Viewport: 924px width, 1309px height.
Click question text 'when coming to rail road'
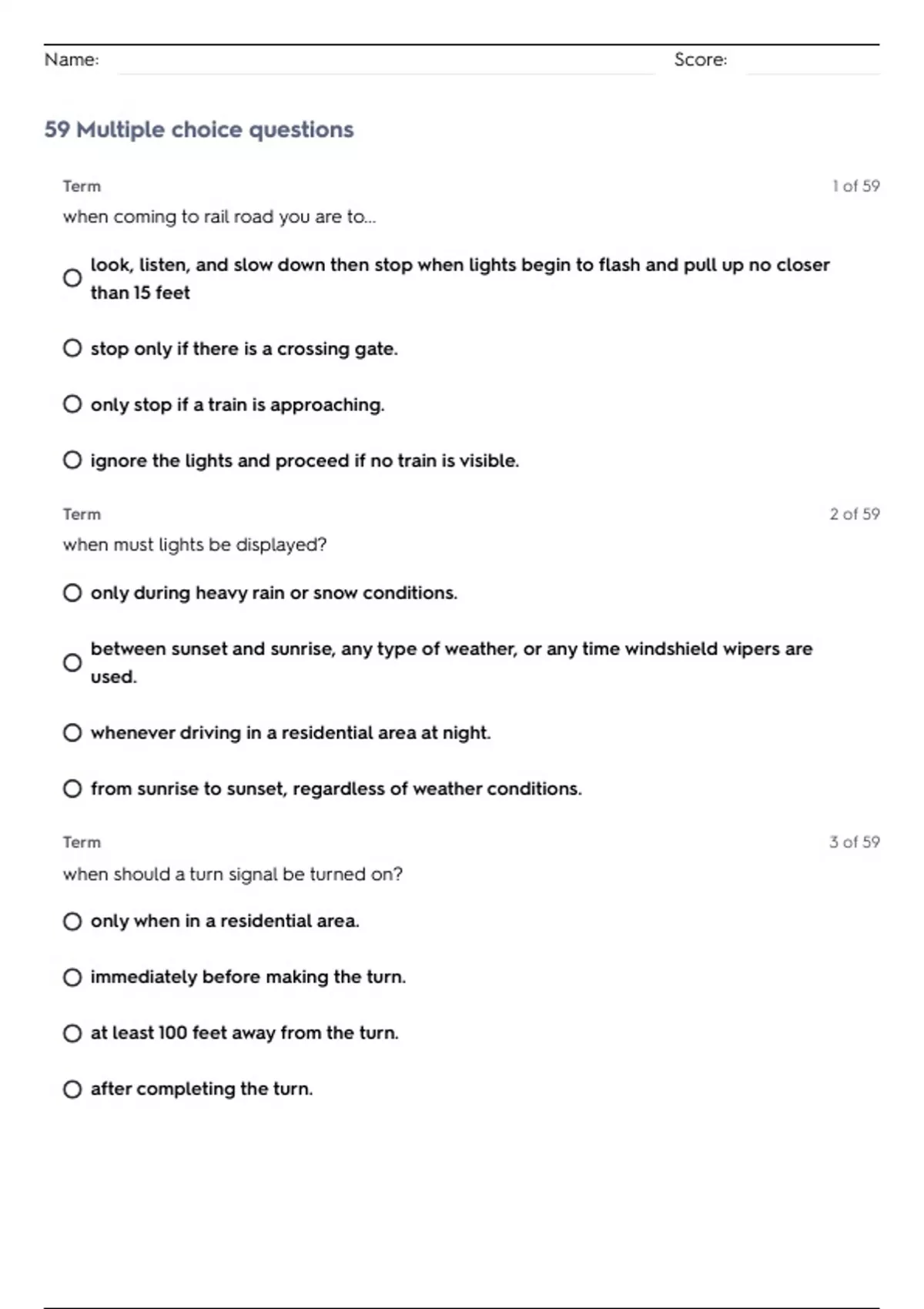[x=219, y=217]
